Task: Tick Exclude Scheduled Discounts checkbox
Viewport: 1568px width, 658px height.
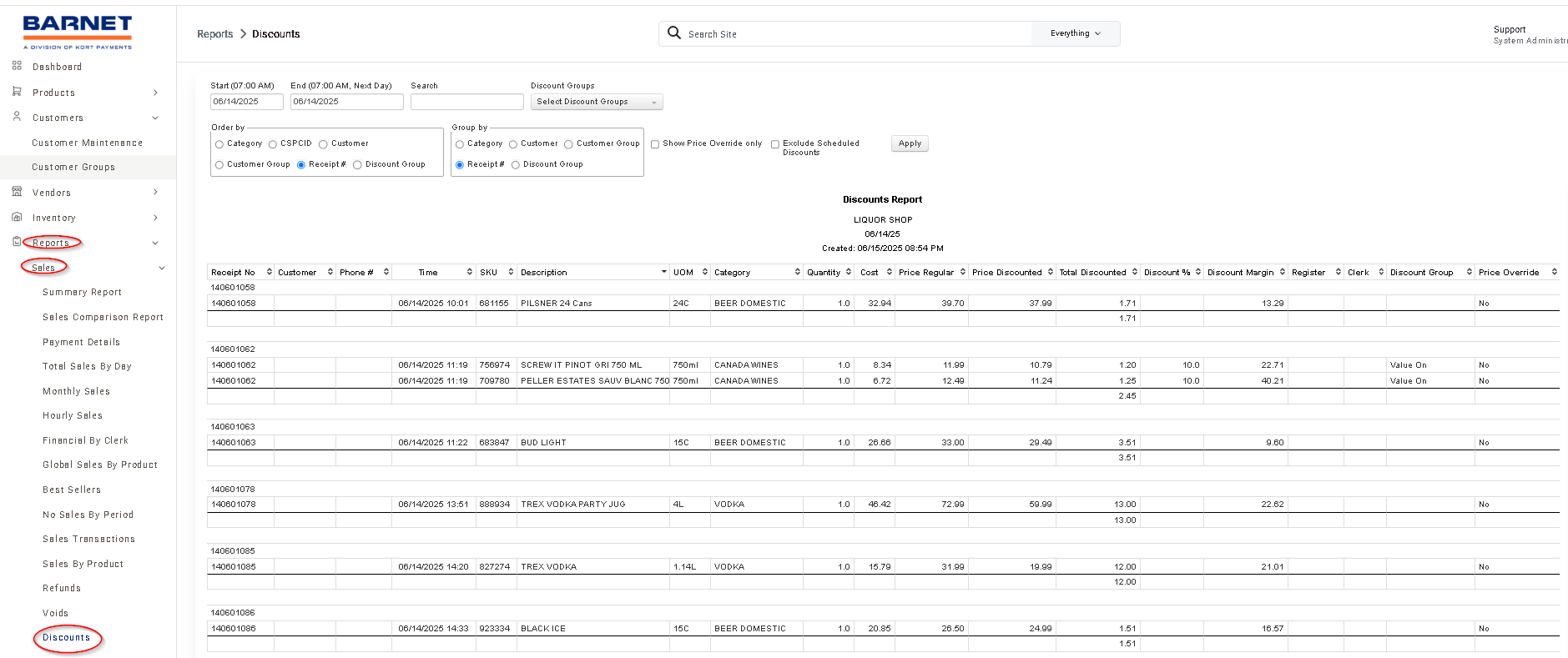Action: [x=775, y=144]
